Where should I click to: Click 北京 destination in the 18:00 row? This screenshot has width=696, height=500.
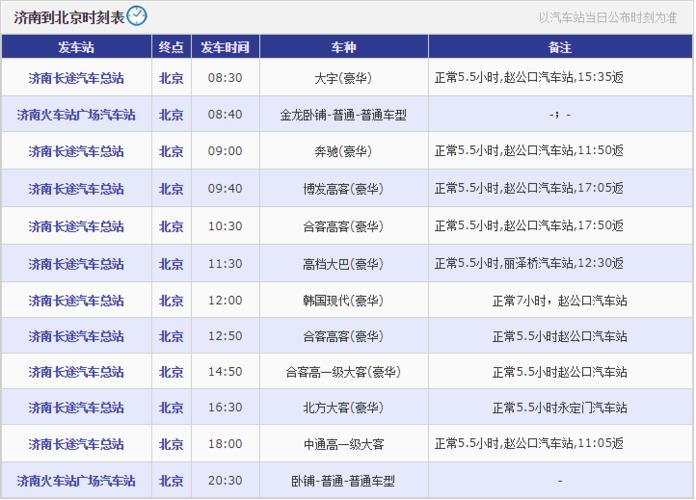tap(171, 444)
